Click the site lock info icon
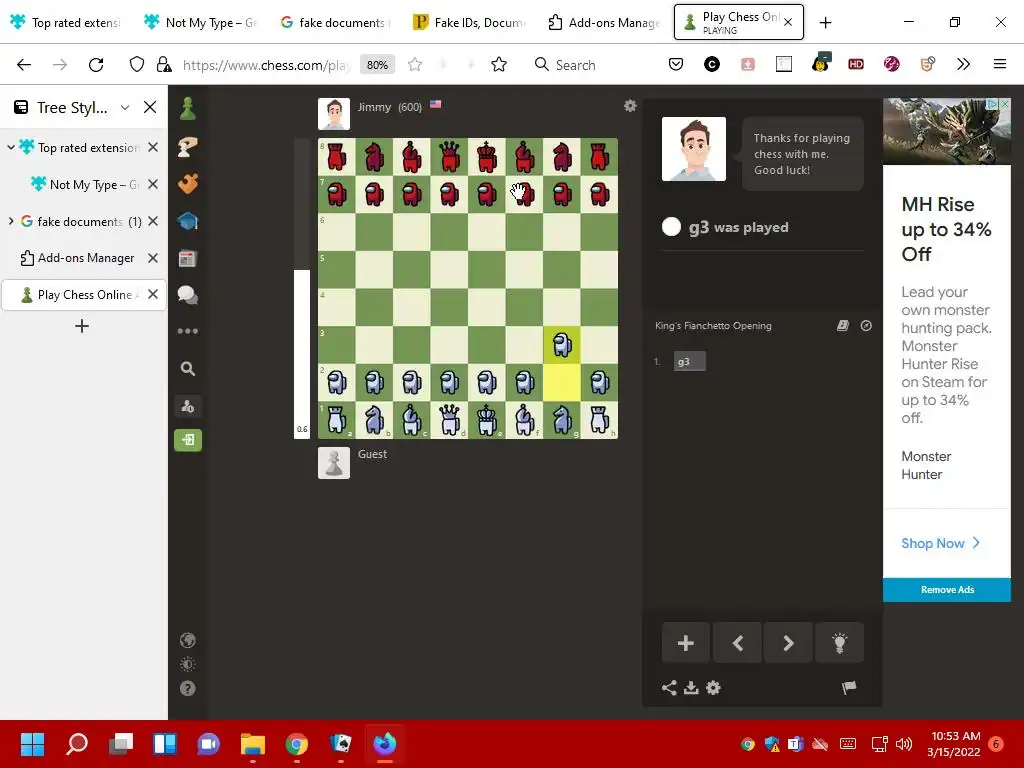 tap(164, 65)
